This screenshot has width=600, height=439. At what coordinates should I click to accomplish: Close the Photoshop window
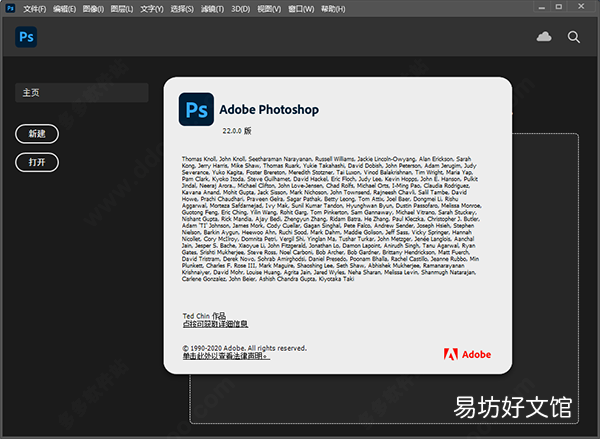581,7
